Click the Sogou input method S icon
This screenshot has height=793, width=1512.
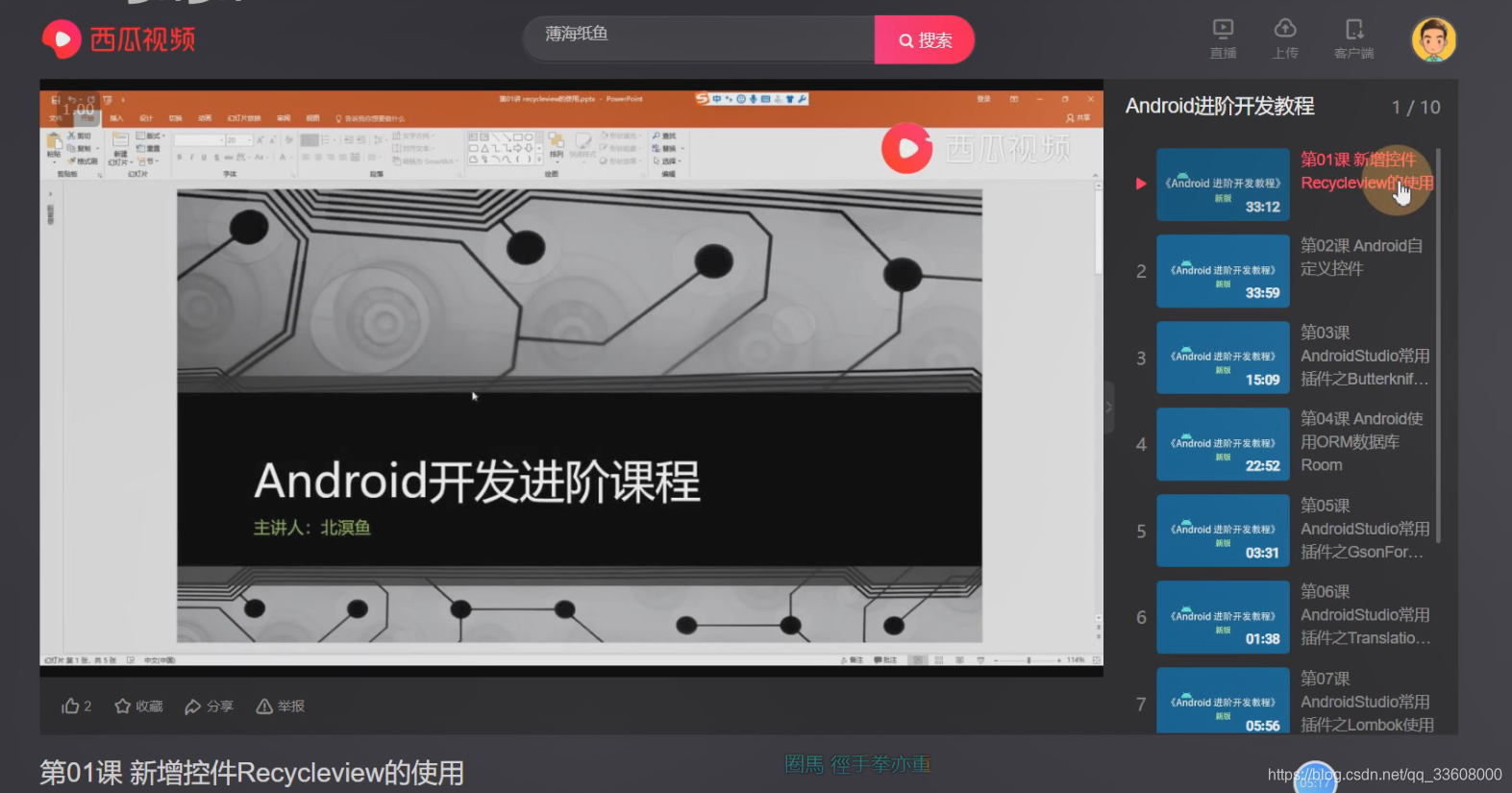703,98
